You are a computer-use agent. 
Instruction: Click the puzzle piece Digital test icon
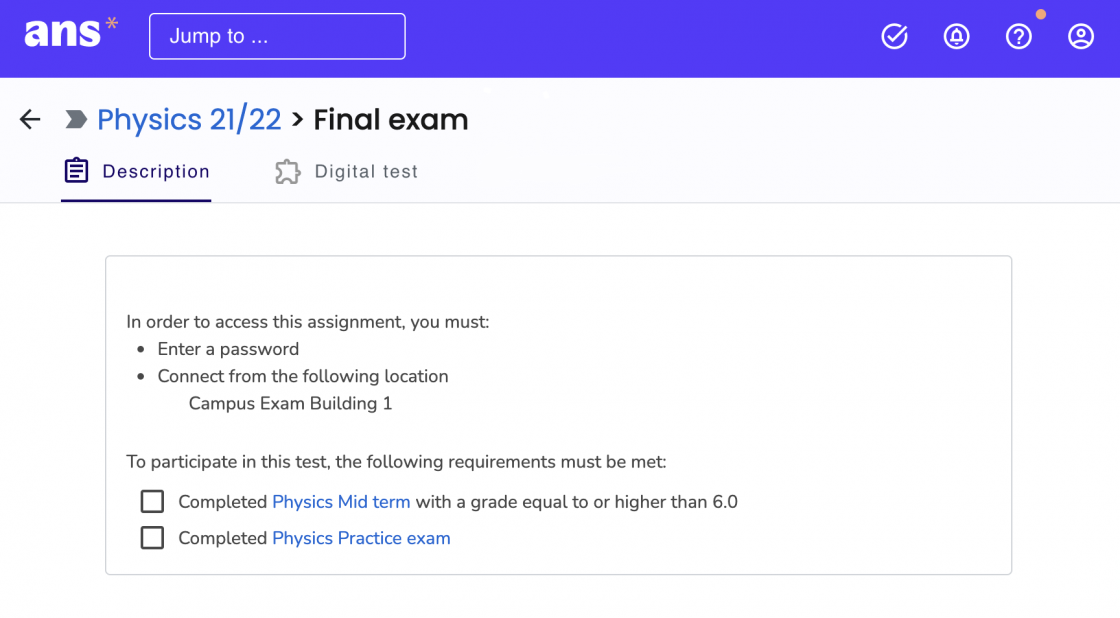pyautogui.click(x=288, y=171)
